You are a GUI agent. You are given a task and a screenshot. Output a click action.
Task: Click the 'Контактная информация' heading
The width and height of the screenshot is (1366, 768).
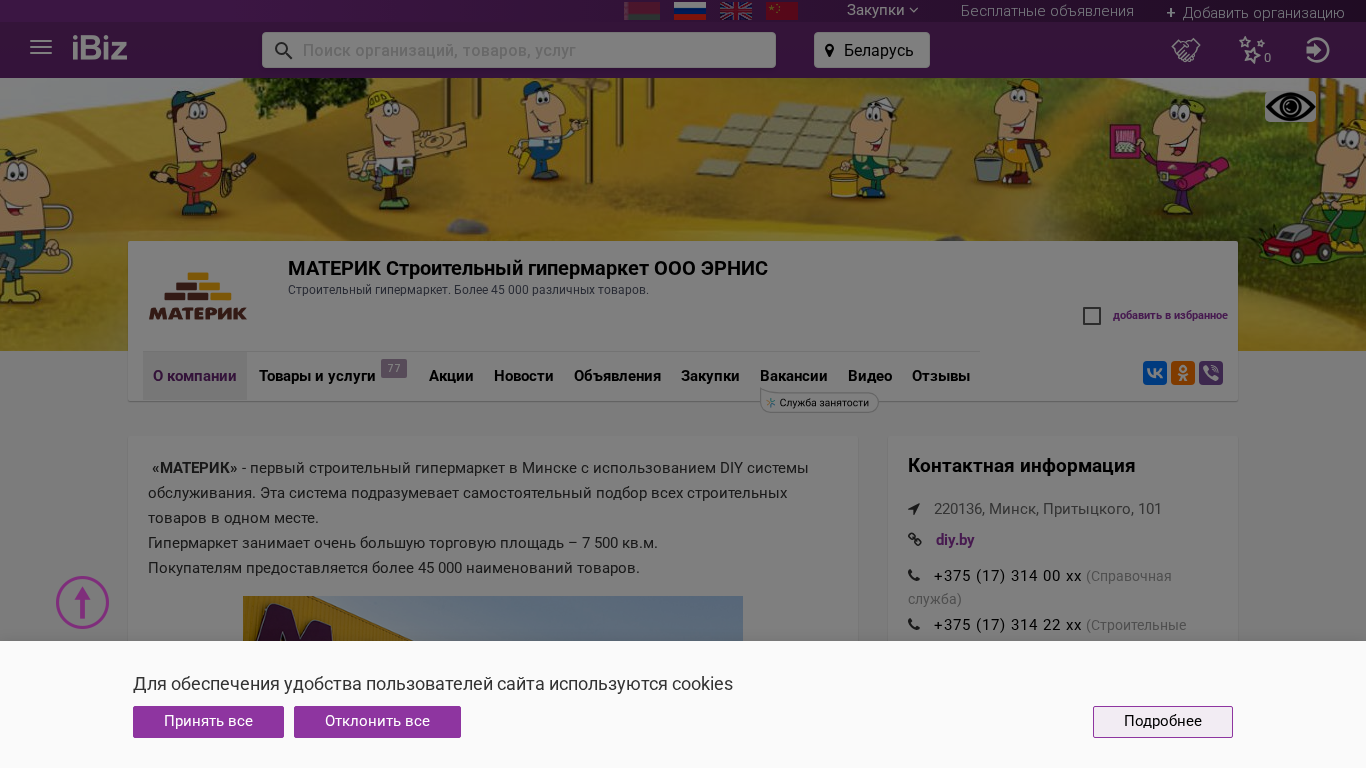[x=1021, y=466]
